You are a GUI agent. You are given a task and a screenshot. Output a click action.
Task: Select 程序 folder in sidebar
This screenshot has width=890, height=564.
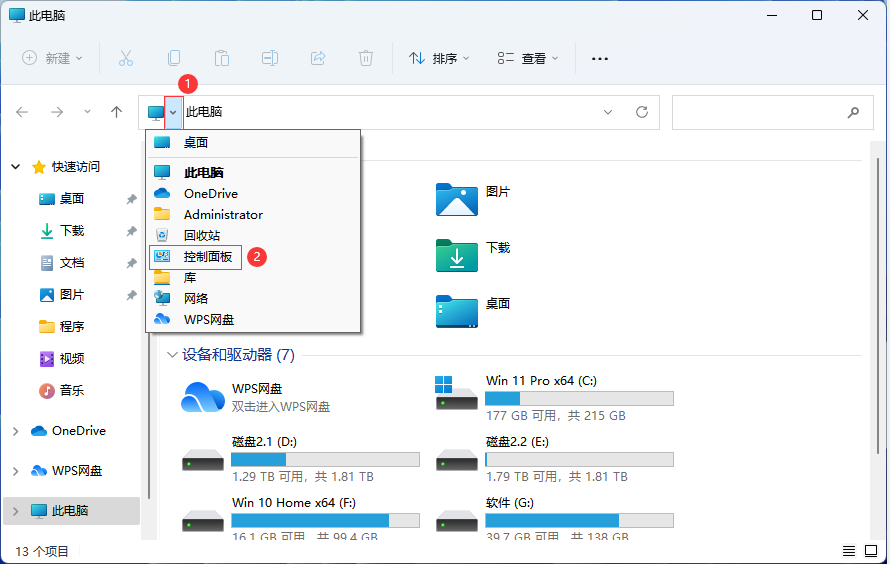[x=72, y=327]
